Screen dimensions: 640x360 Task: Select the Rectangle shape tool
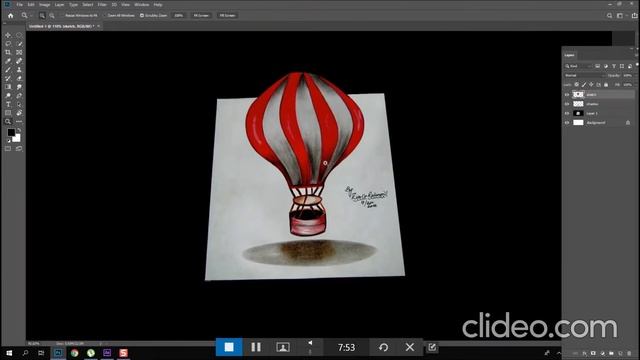tap(8, 113)
